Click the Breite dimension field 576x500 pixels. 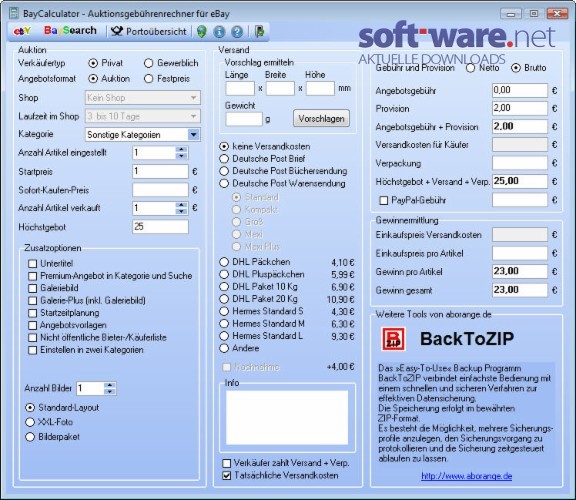tap(280, 89)
